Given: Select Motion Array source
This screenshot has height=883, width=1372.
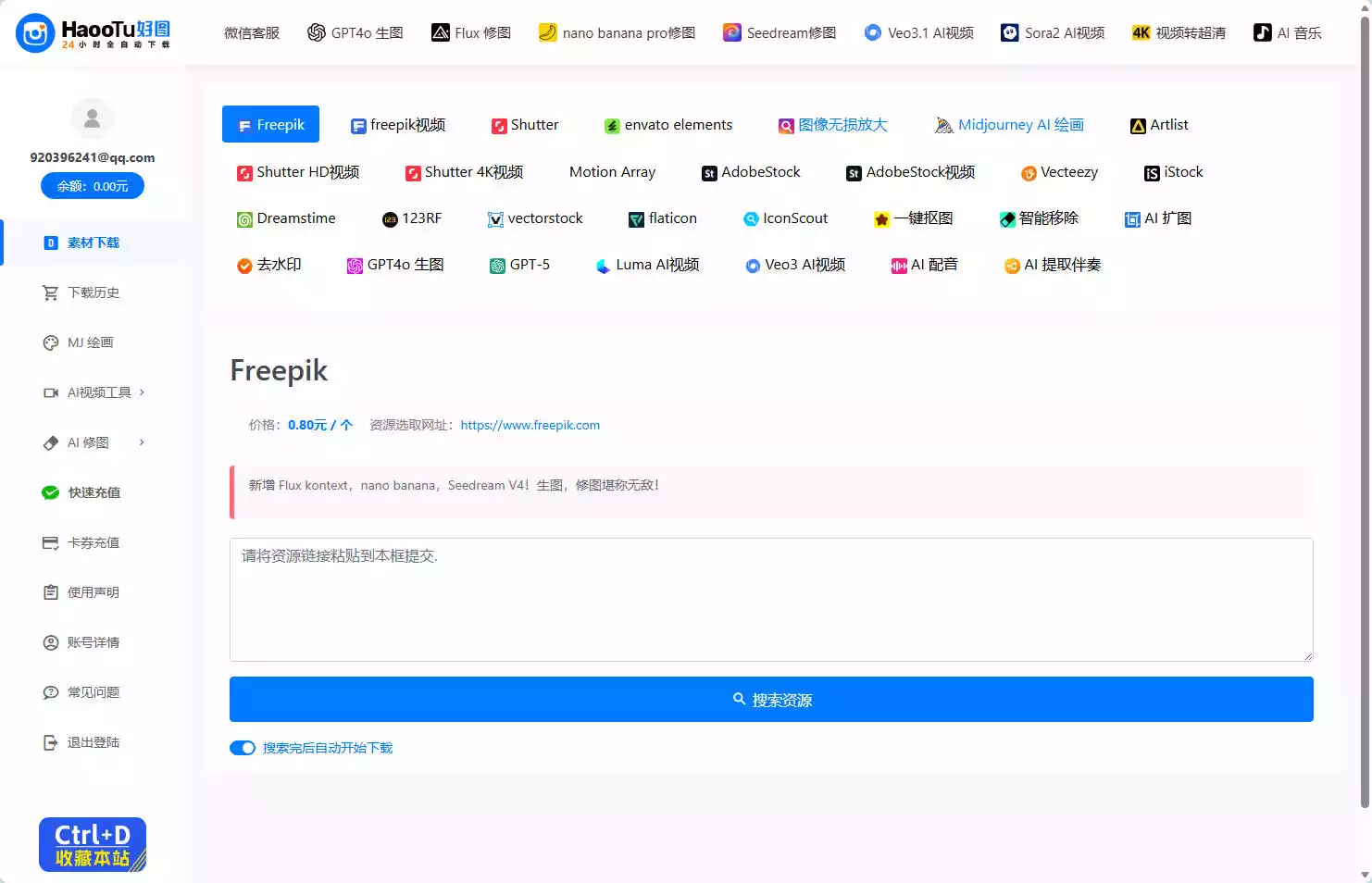Looking at the screenshot, I should coord(612,172).
